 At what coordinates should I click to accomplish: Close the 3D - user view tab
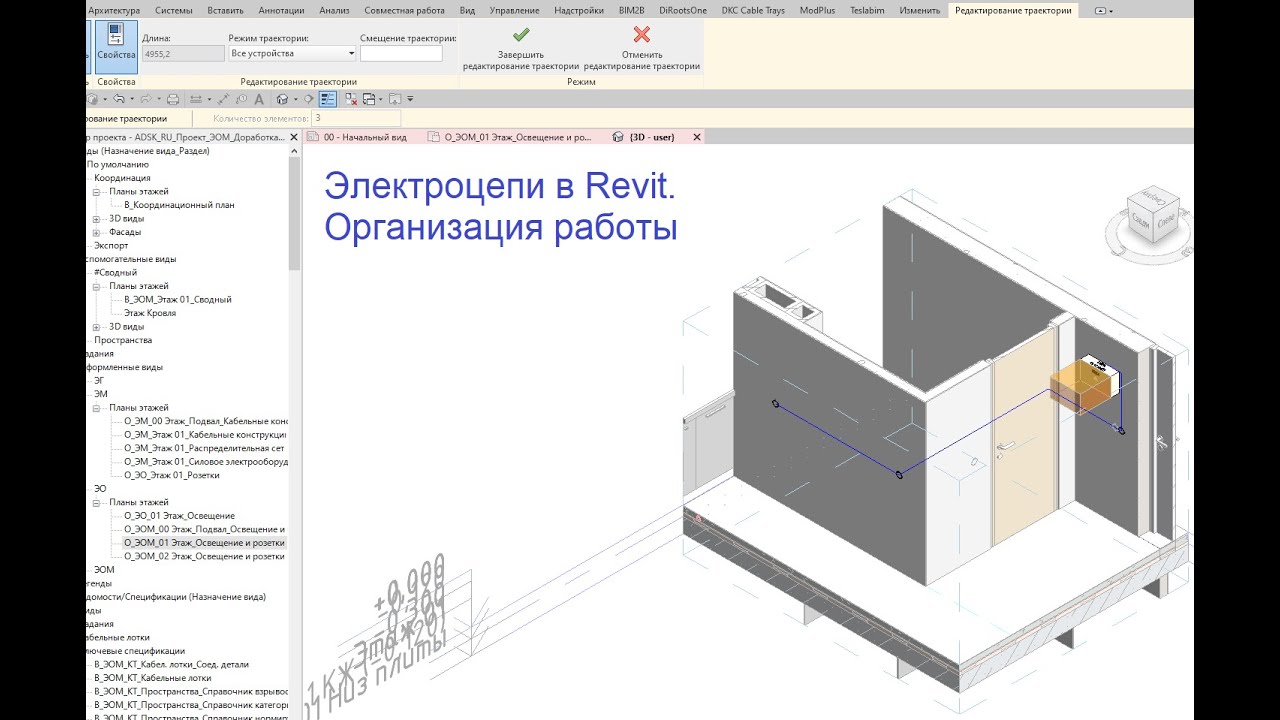(697, 137)
